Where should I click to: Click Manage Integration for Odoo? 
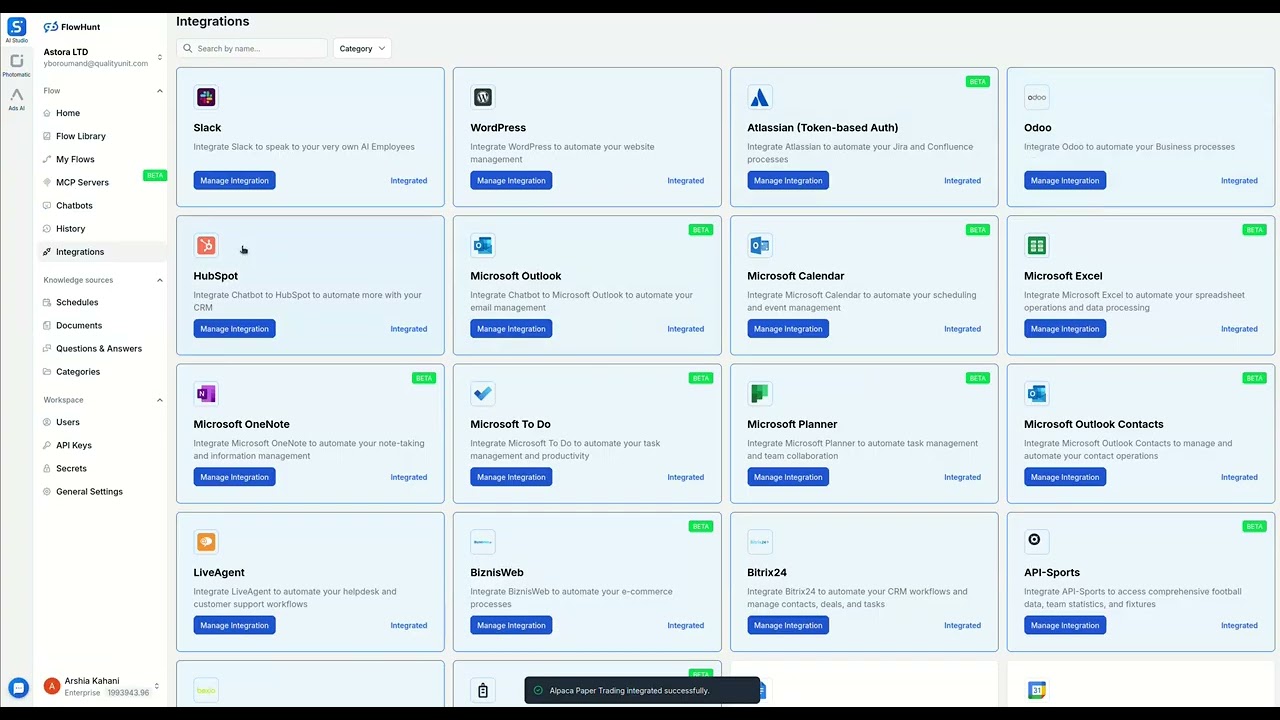(1065, 181)
